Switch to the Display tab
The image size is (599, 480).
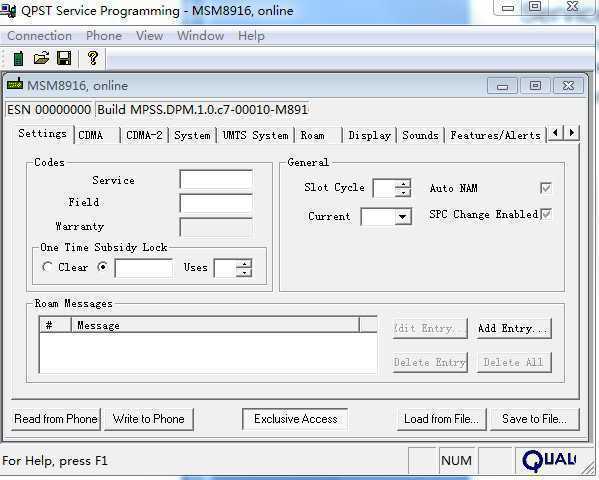(369, 135)
